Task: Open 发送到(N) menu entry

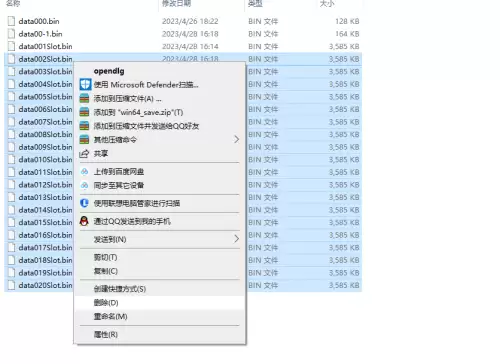Action: pos(160,239)
